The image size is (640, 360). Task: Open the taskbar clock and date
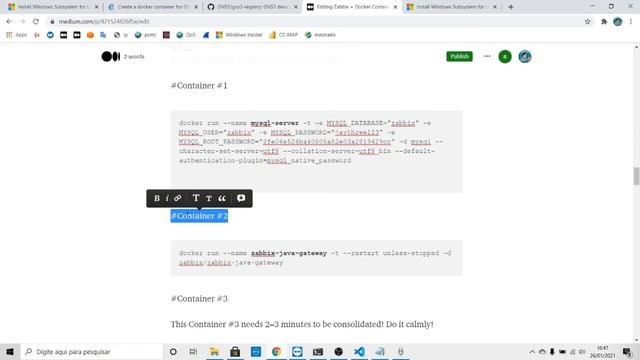(602, 352)
